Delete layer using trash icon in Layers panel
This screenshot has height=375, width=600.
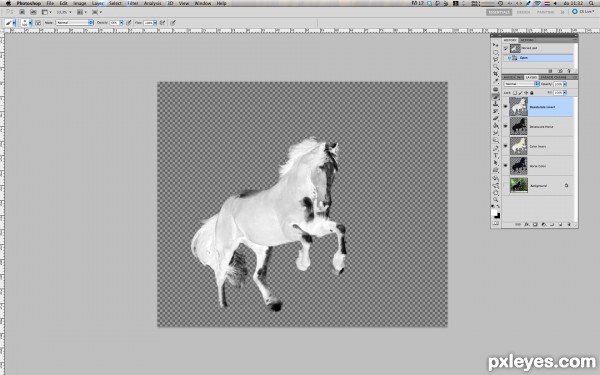(x=569, y=225)
